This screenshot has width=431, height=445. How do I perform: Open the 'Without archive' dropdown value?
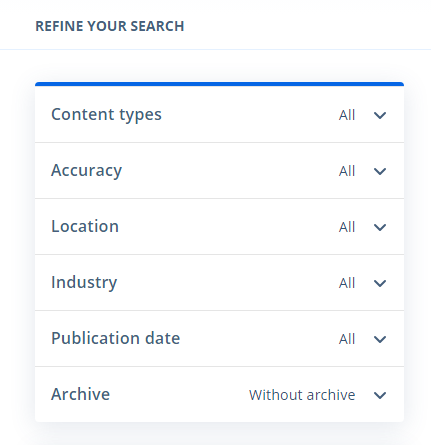(x=302, y=395)
